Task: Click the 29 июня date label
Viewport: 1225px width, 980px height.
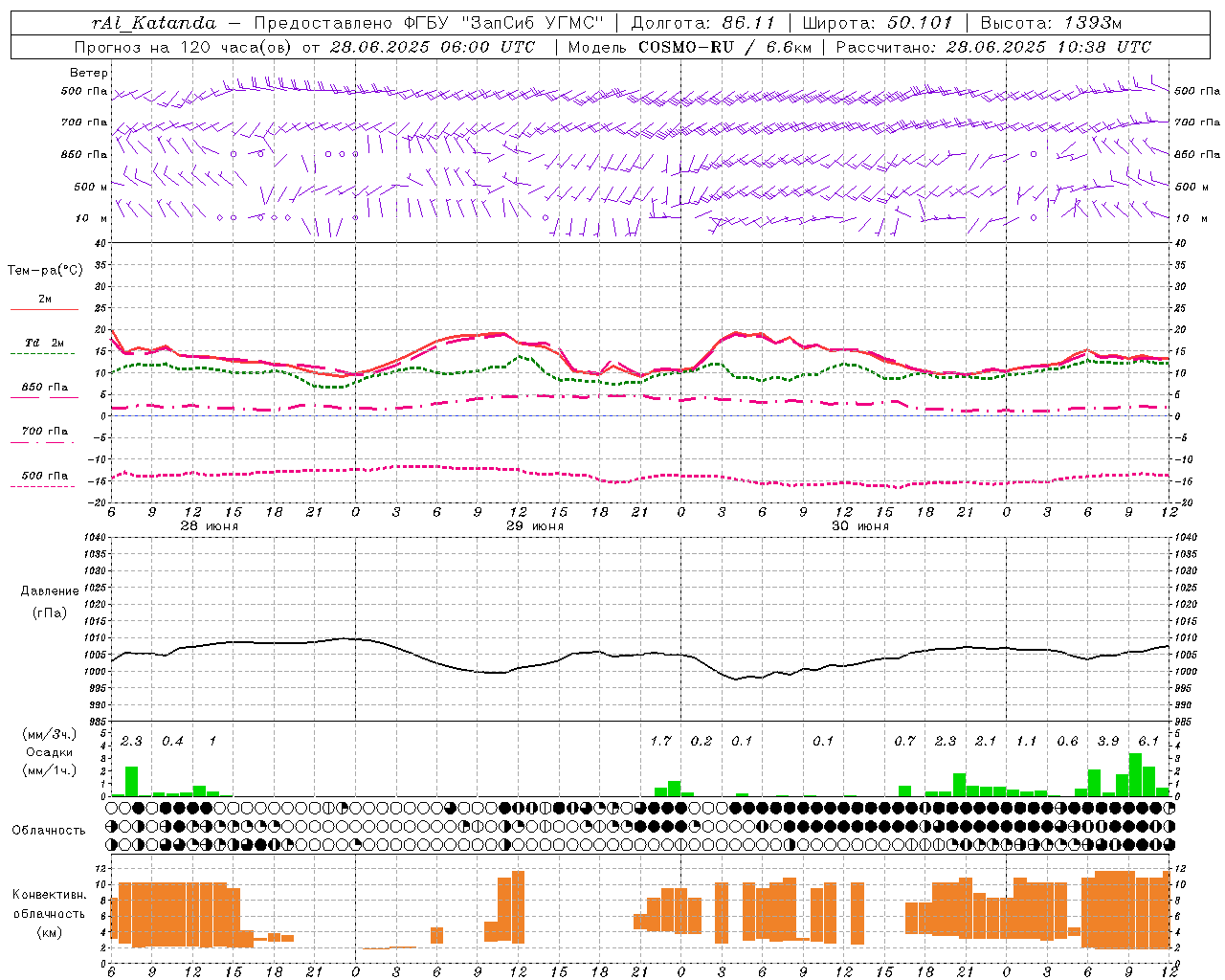Action: tap(535, 526)
